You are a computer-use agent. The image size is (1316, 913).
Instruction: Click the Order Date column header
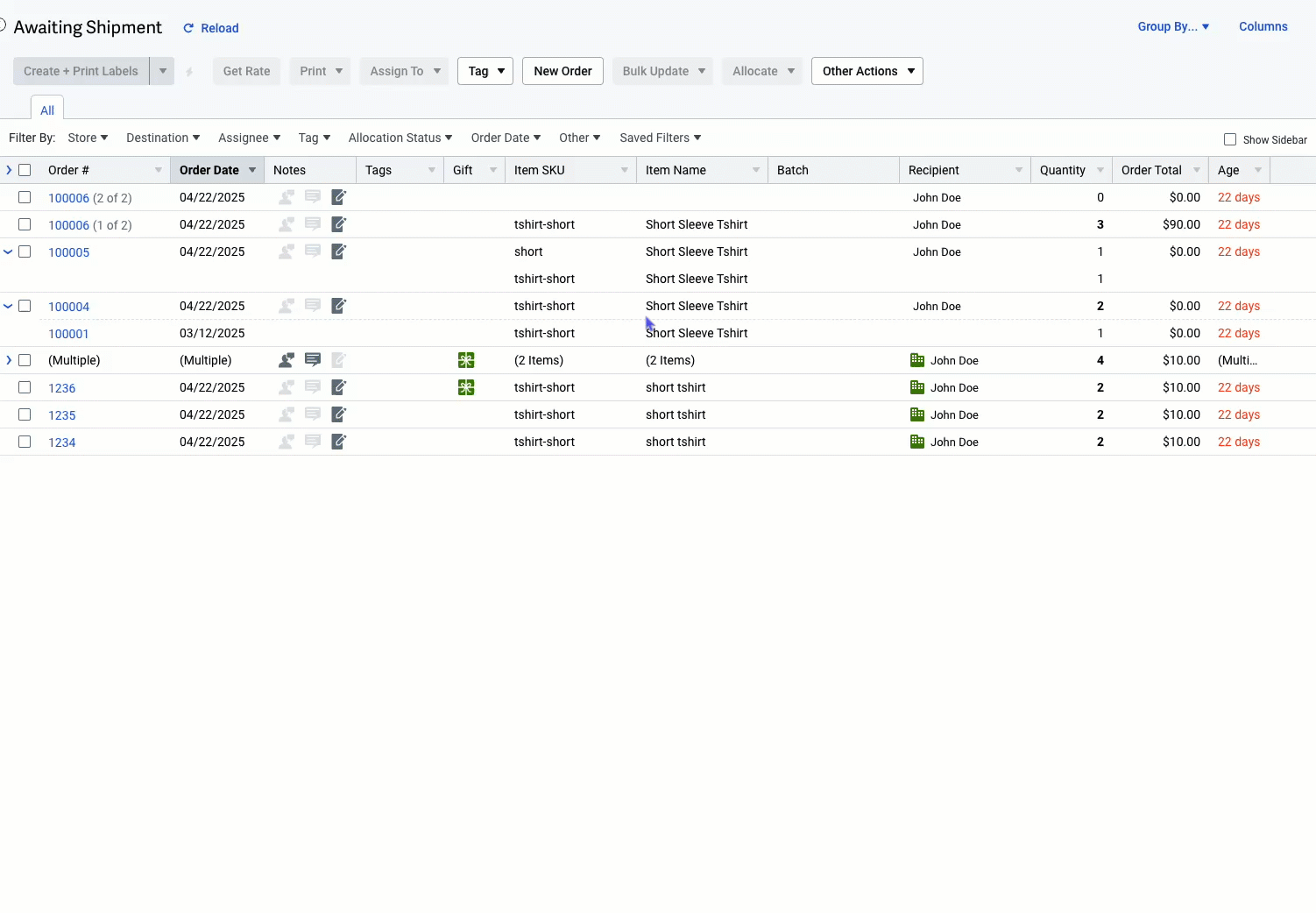[209, 169]
